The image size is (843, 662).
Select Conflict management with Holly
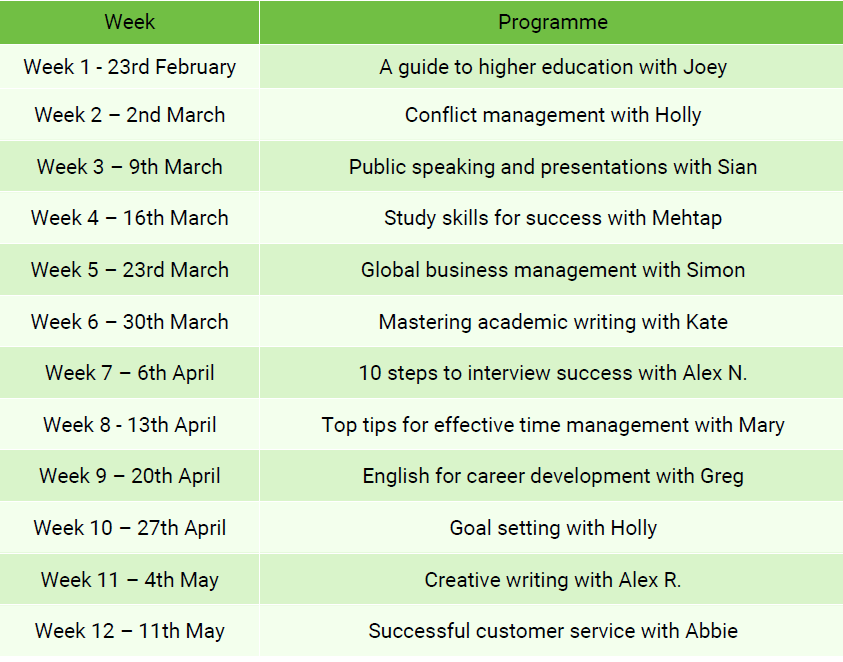(552, 115)
